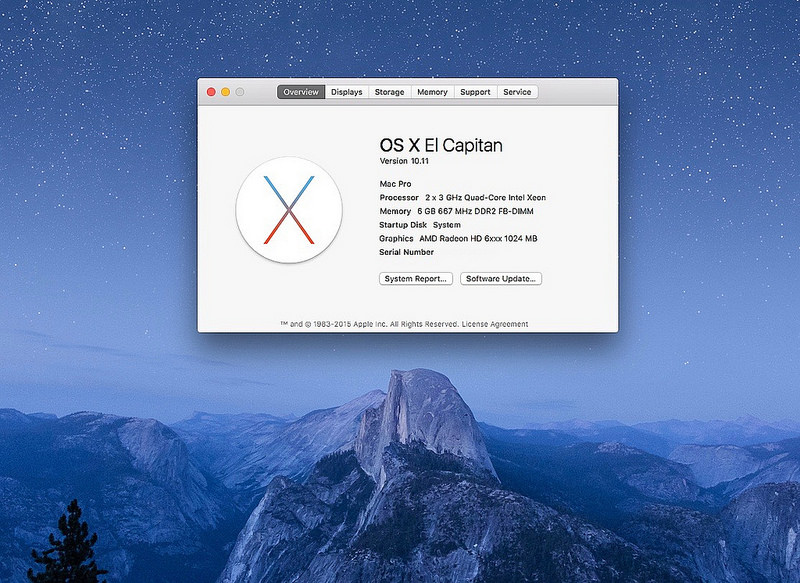Click the startup disk value System
800x583 pixels.
click(x=447, y=225)
